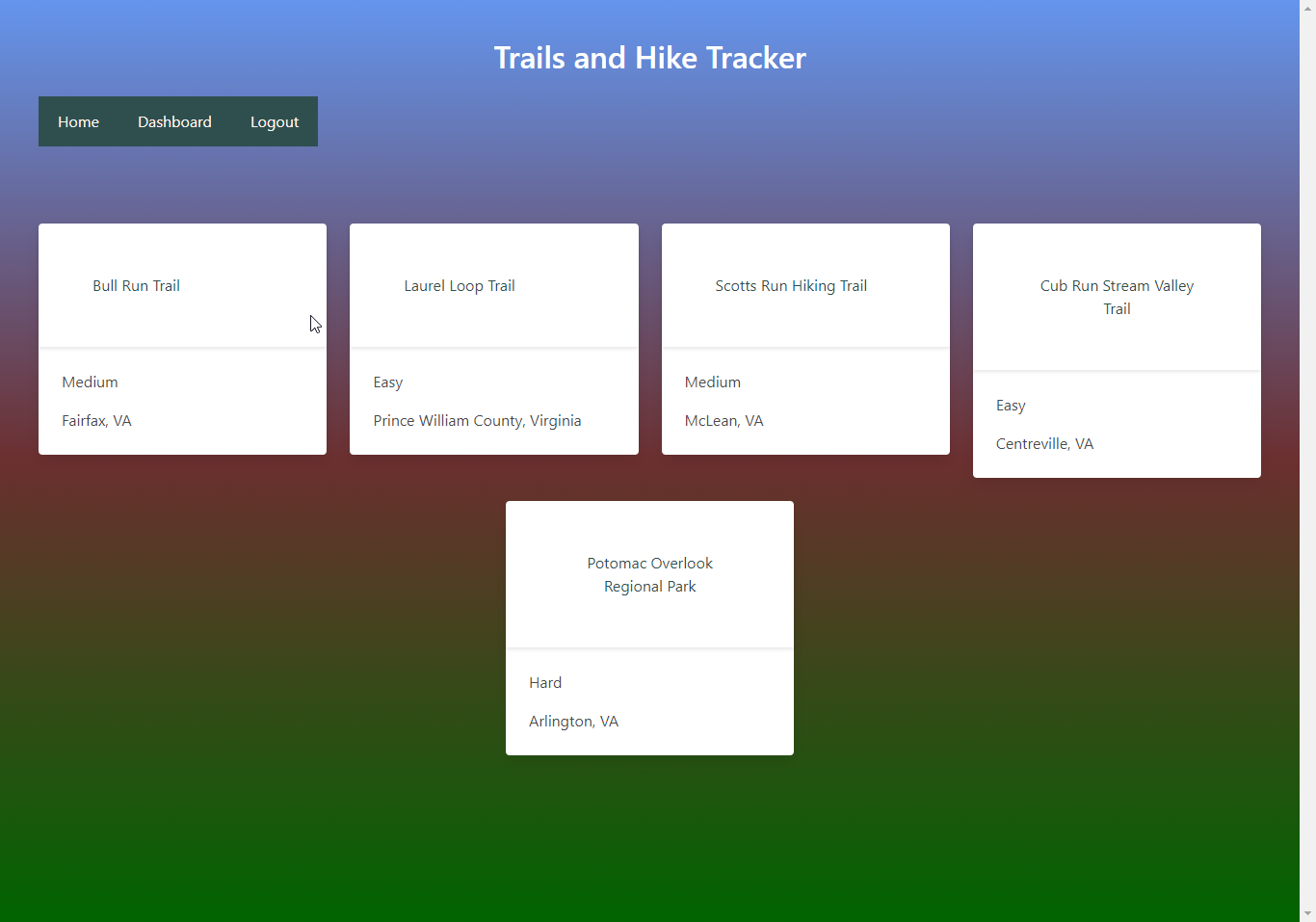The height and width of the screenshot is (922, 1316).
Task: Click Hard difficulty on Potomac Overlook card
Action: click(x=545, y=683)
